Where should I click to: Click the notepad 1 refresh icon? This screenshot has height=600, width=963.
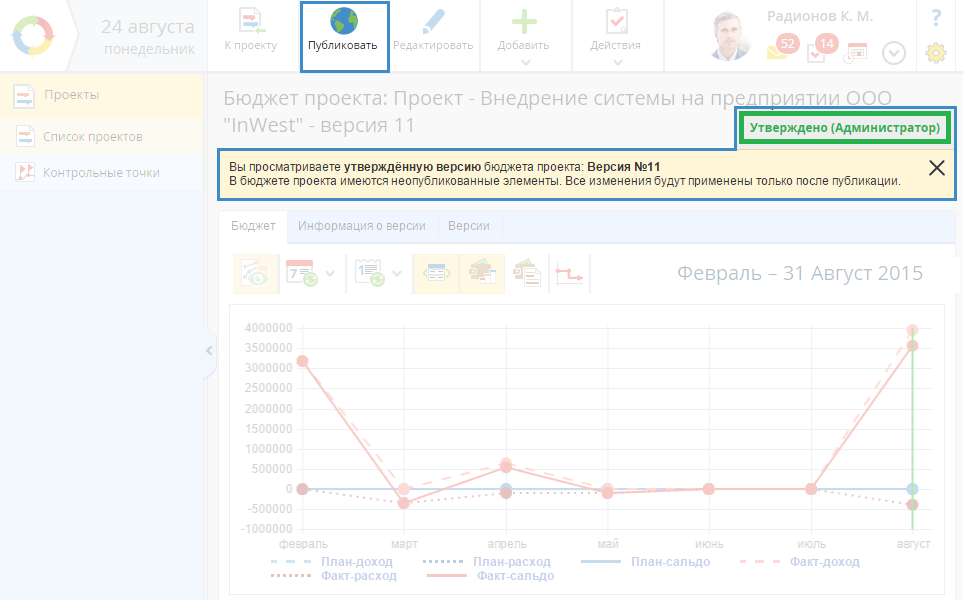tap(370, 273)
